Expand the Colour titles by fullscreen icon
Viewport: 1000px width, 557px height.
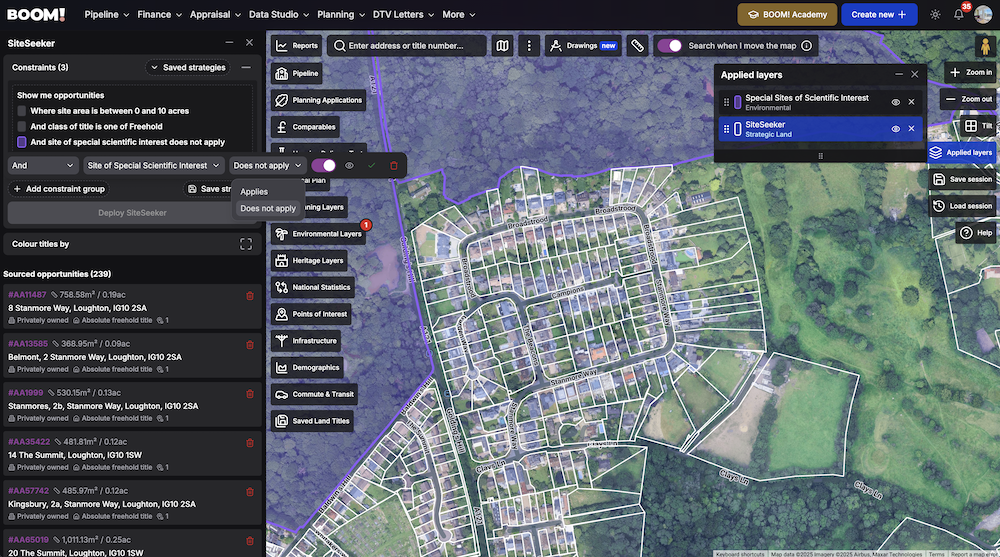click(246, 244)
